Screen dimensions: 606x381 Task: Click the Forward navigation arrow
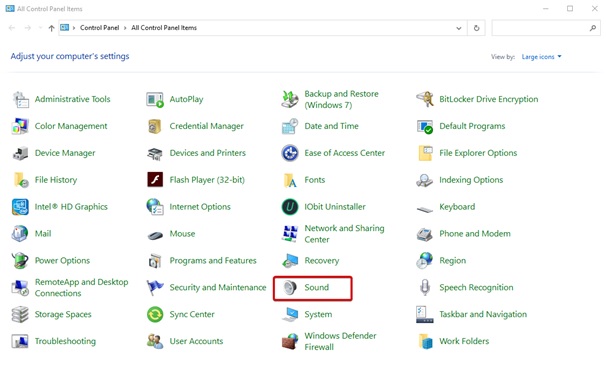click(x=27, y=28)
